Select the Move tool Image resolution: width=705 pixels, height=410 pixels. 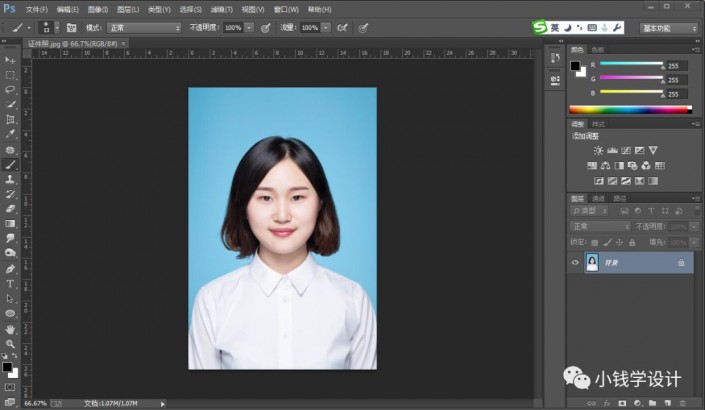[10, 60]
